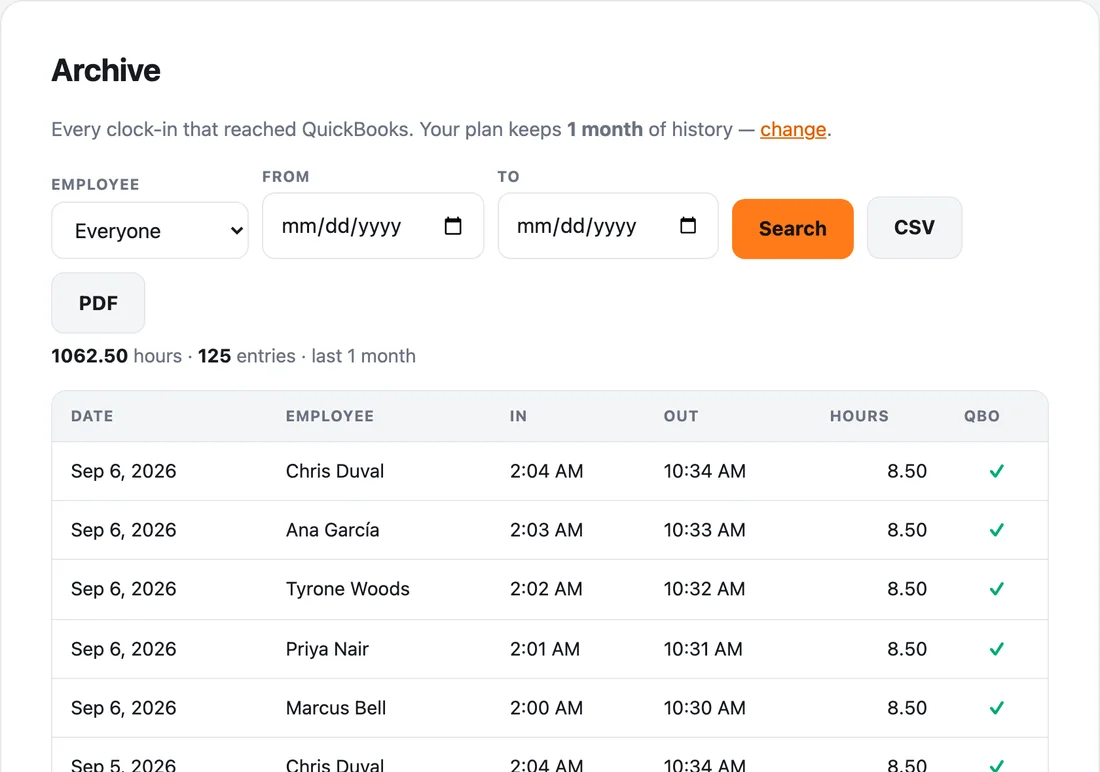1100x772 pixels.
Task: Click the 8.50 hours in Ana García row
Action: 907,530
